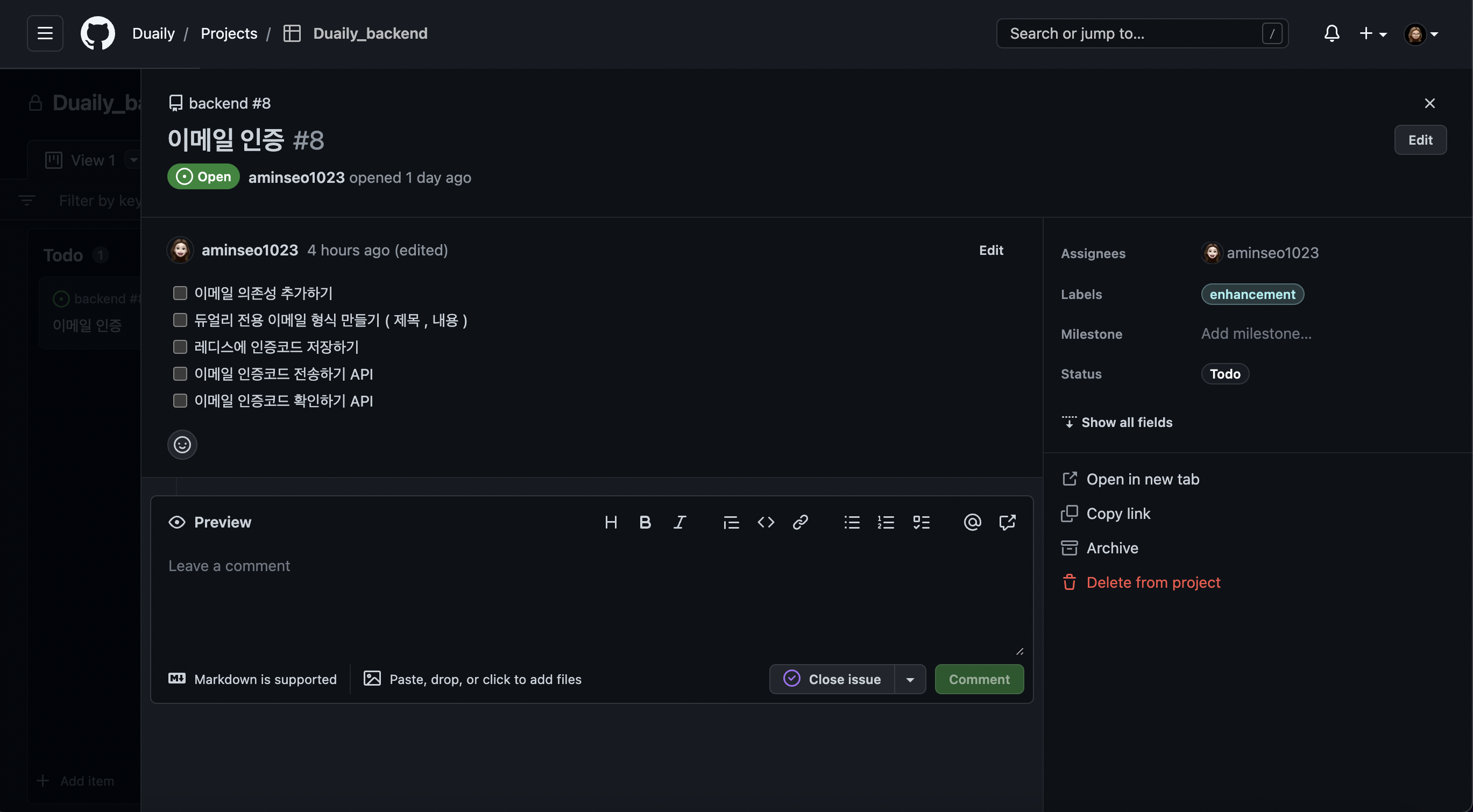Click the Italic formatting icon

click(x=679, y=522)
